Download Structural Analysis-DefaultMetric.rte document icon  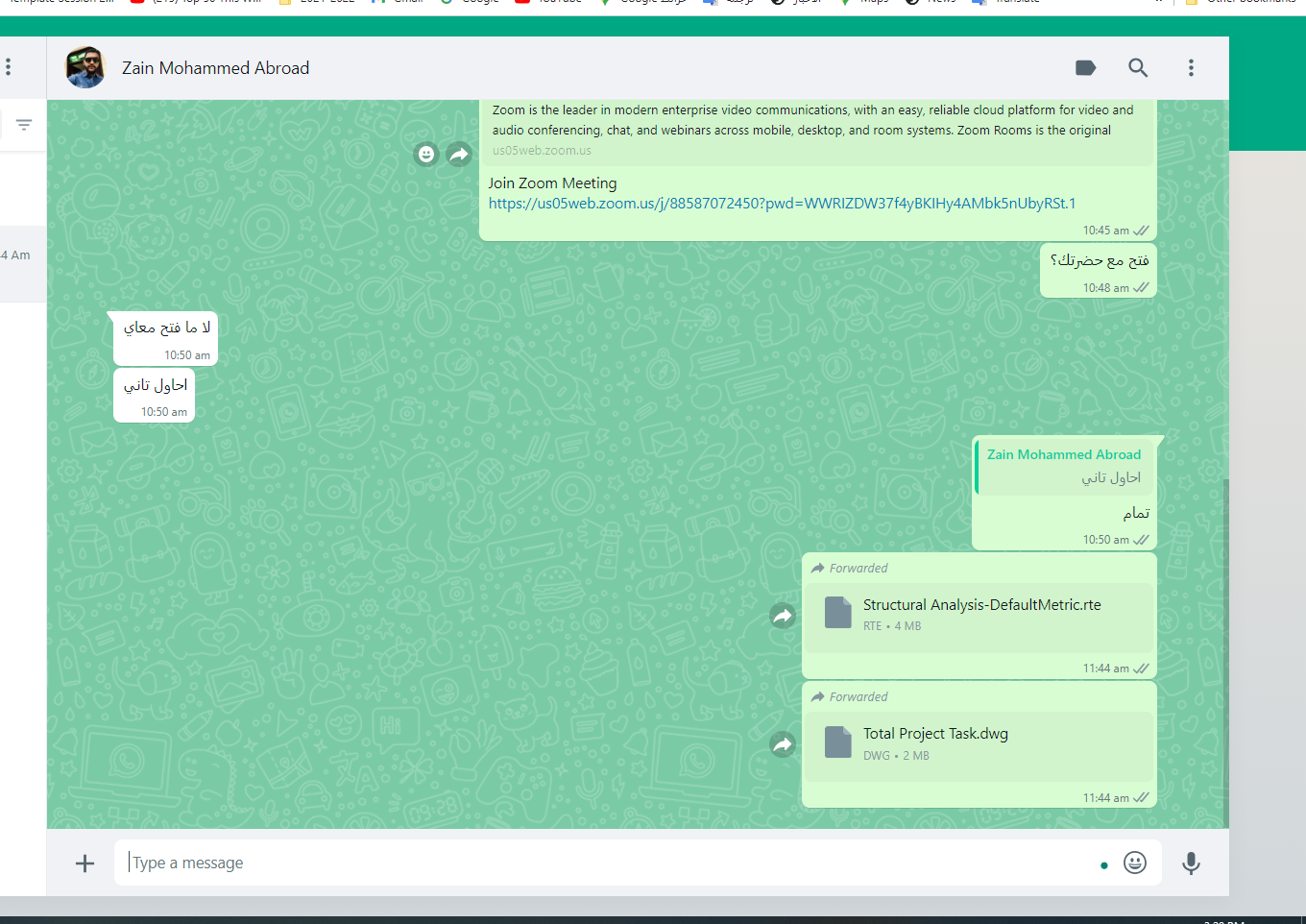(838, 613)
